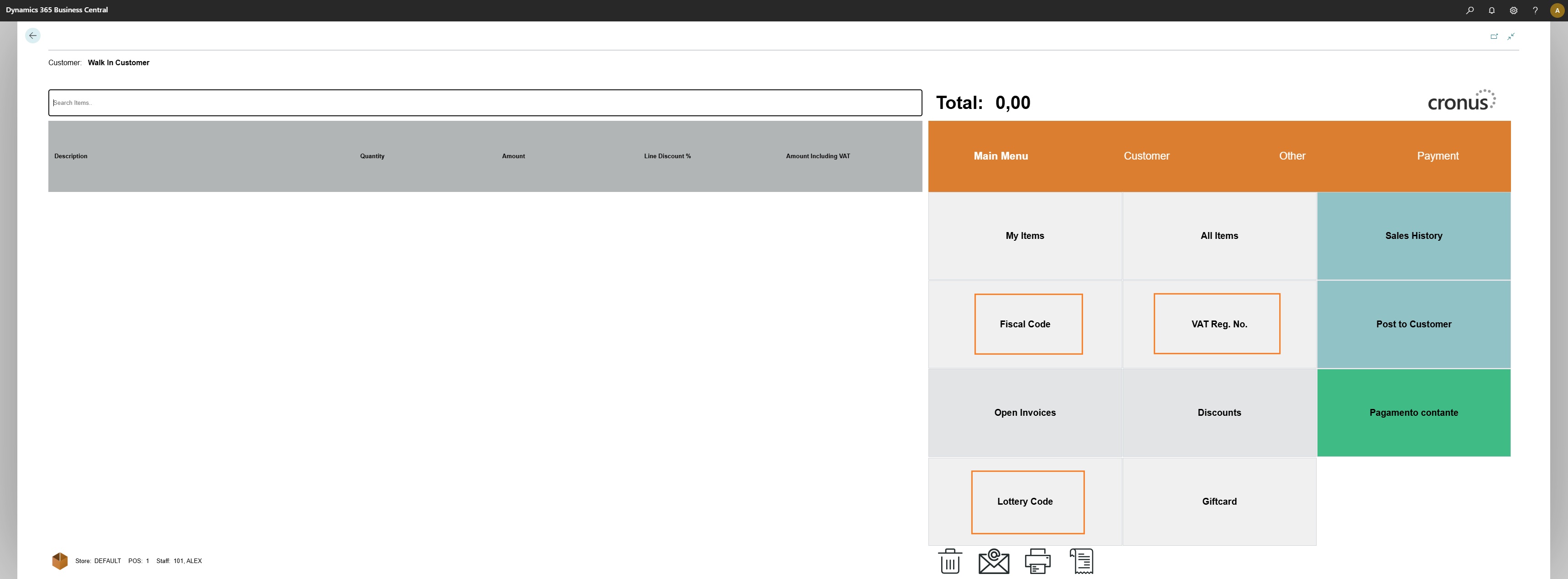Switch to the Customer menu tab
The image size is (1568, 579).
pos(1146,156)
